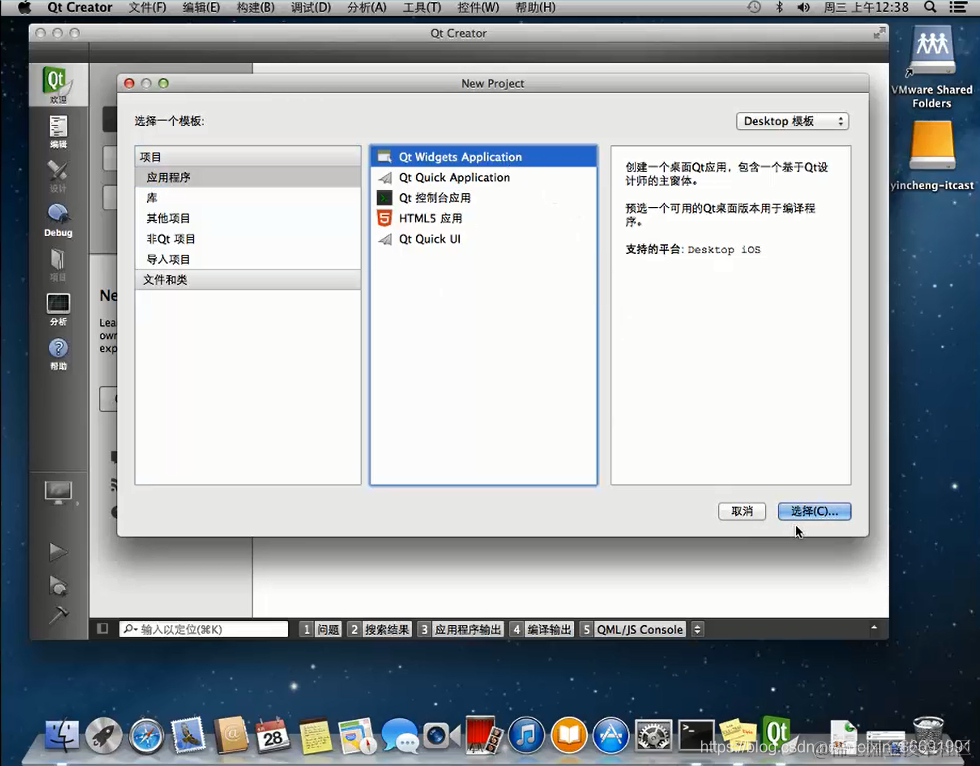This screenshot has height=766, width=980.
Task: Click the green Run button
Action: (x=58, y=551)
